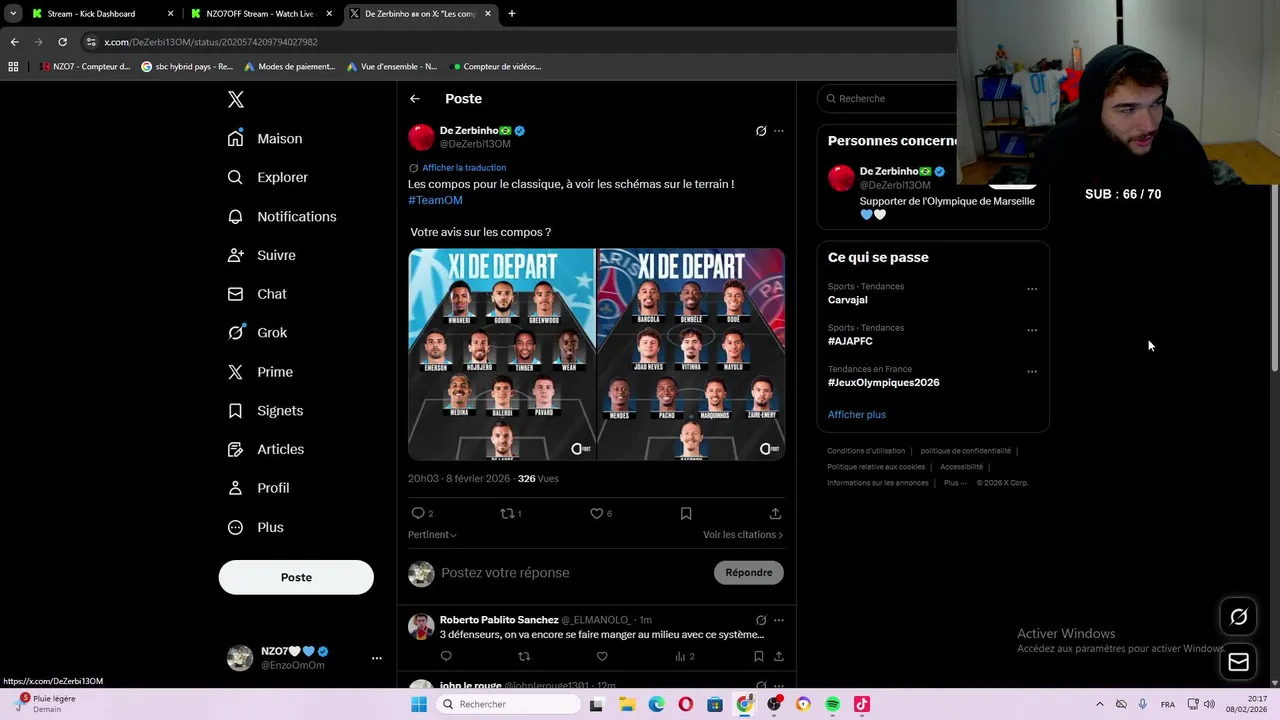
Task: Open more options on De Zerbinho's post
Action: tap(779, 131)
